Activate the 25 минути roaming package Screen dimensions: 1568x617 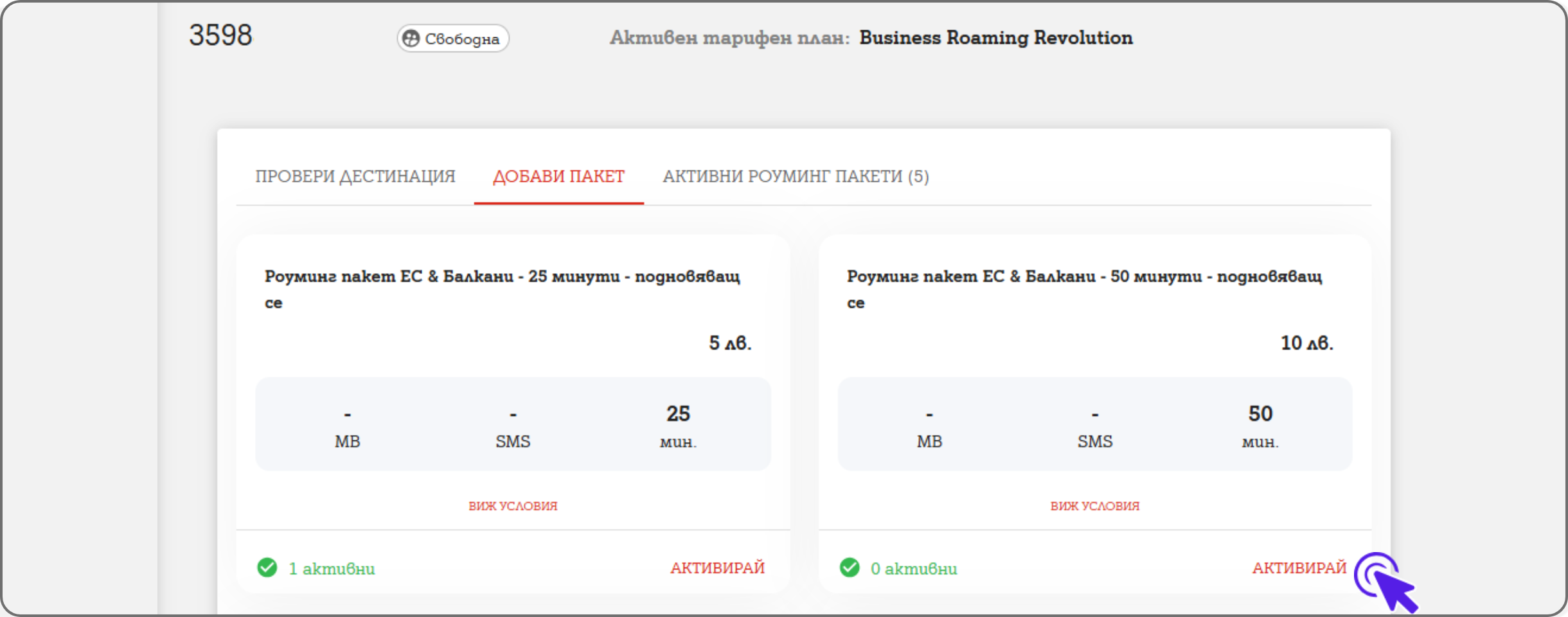pyautogui.click(x=717, y=568)
